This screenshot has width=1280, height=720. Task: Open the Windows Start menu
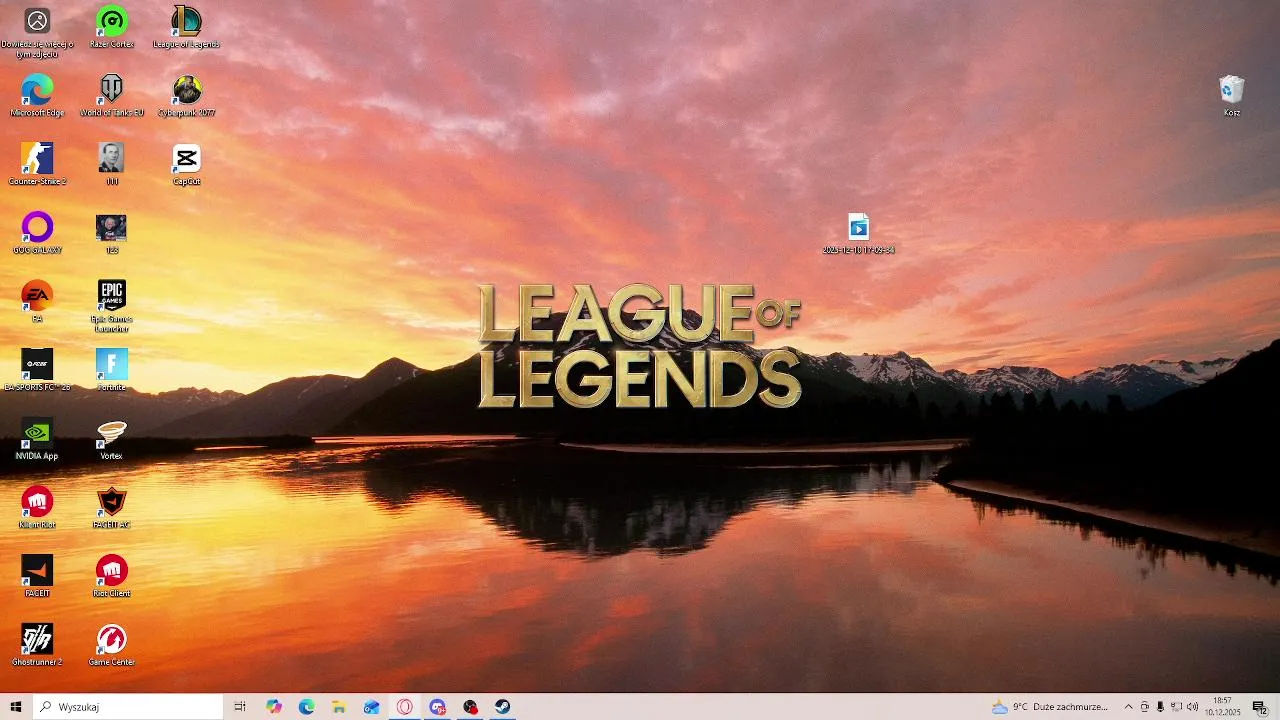pyautogui.click(x=16, y=707)
